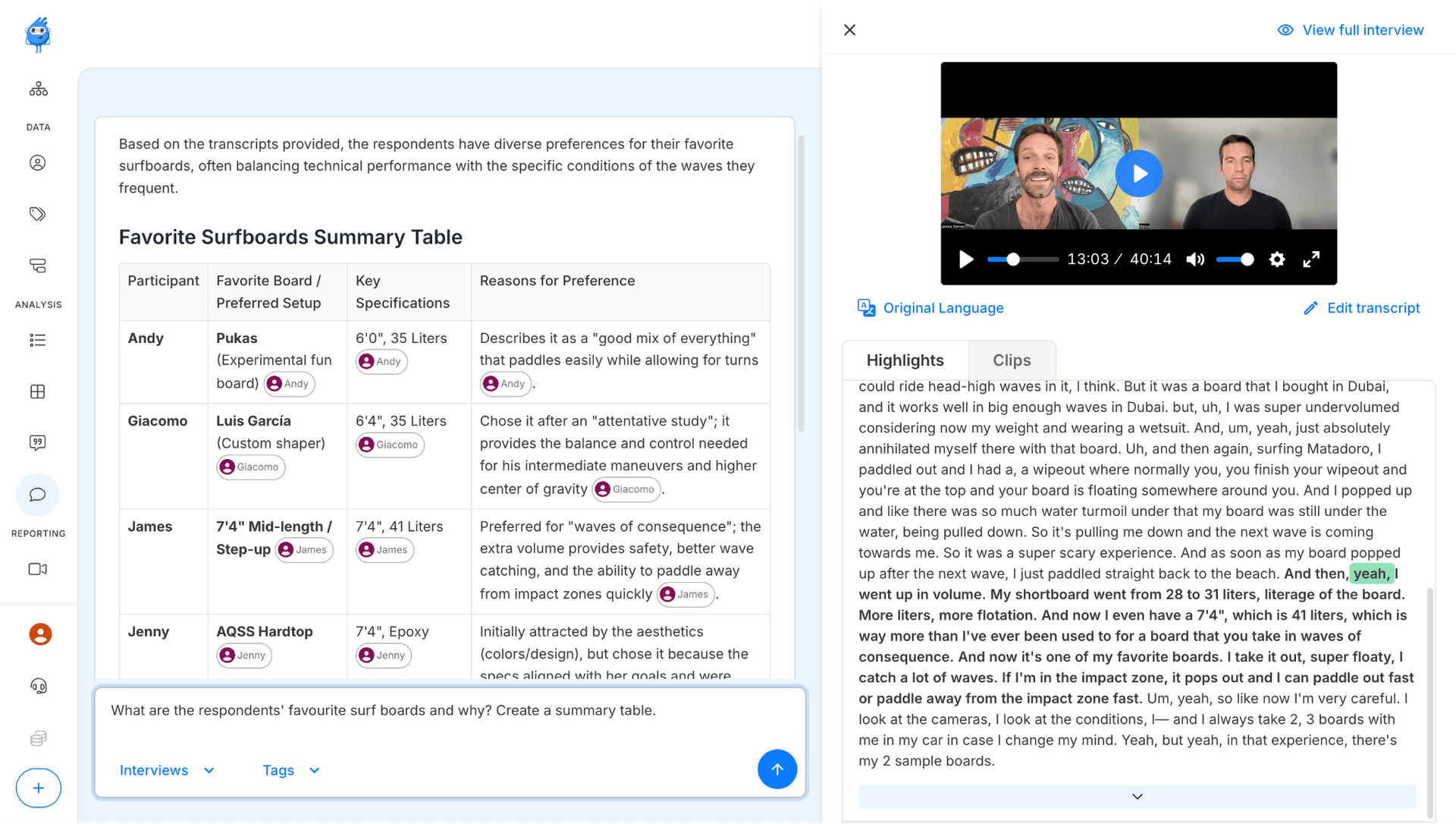Open View full interview link
The height and width of the screenshot is (824, 1456).
[x=1363, y=30]
